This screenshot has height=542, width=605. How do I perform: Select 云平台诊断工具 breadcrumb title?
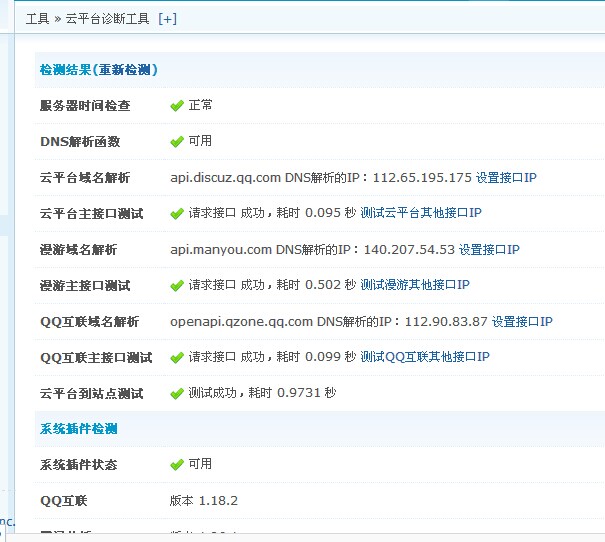[108, 18]
